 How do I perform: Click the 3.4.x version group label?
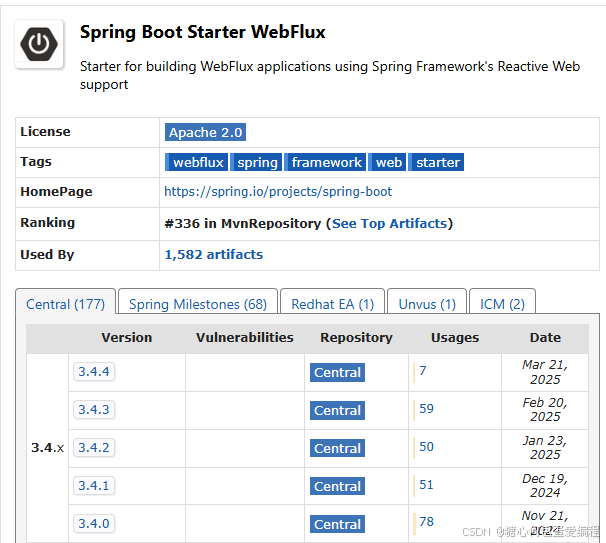coord(48,448)
